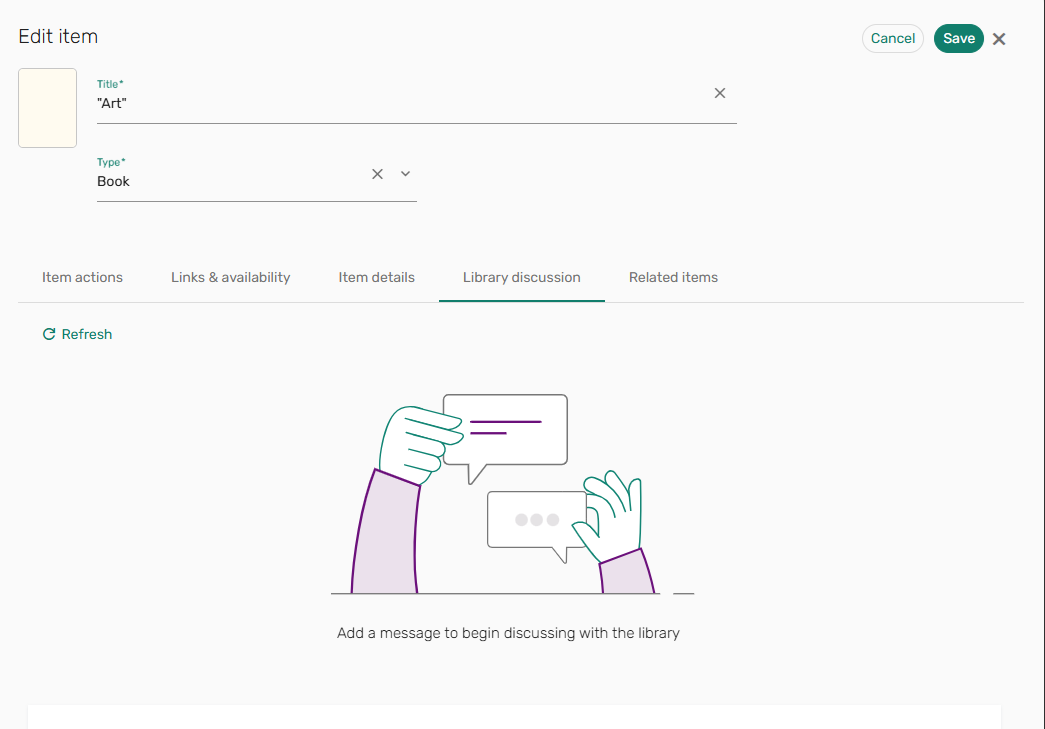Viewport: 1045px width, 729px height.
Task: Click the item cover thumbnail placeholder
Action: click(x=47, y=108)
